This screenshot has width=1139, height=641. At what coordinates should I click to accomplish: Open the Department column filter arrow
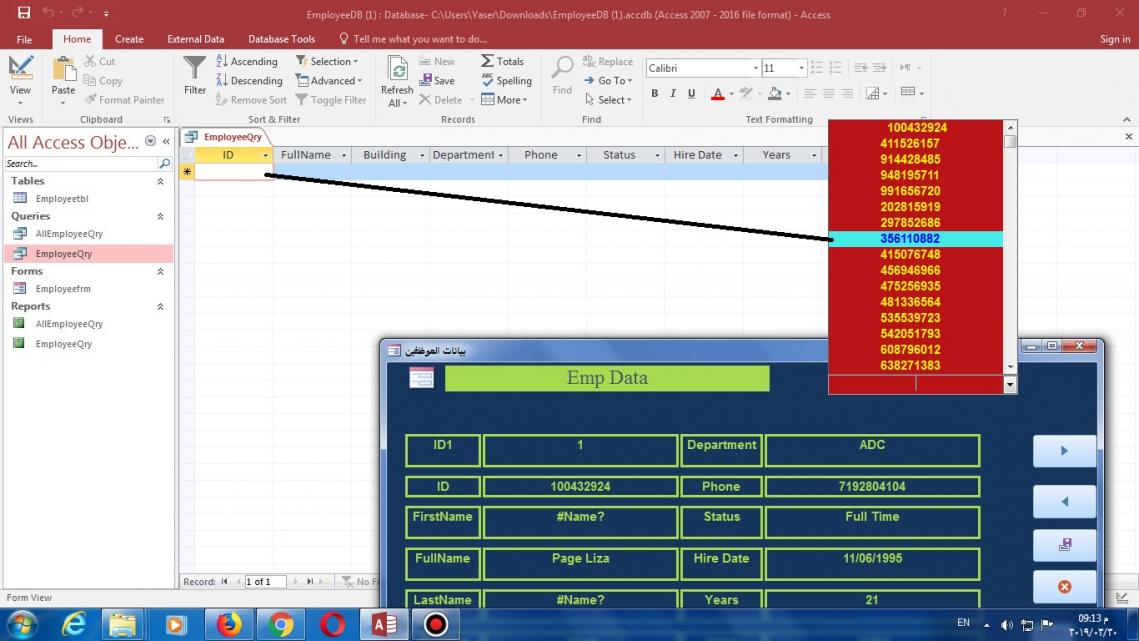[x=500, y=155]
